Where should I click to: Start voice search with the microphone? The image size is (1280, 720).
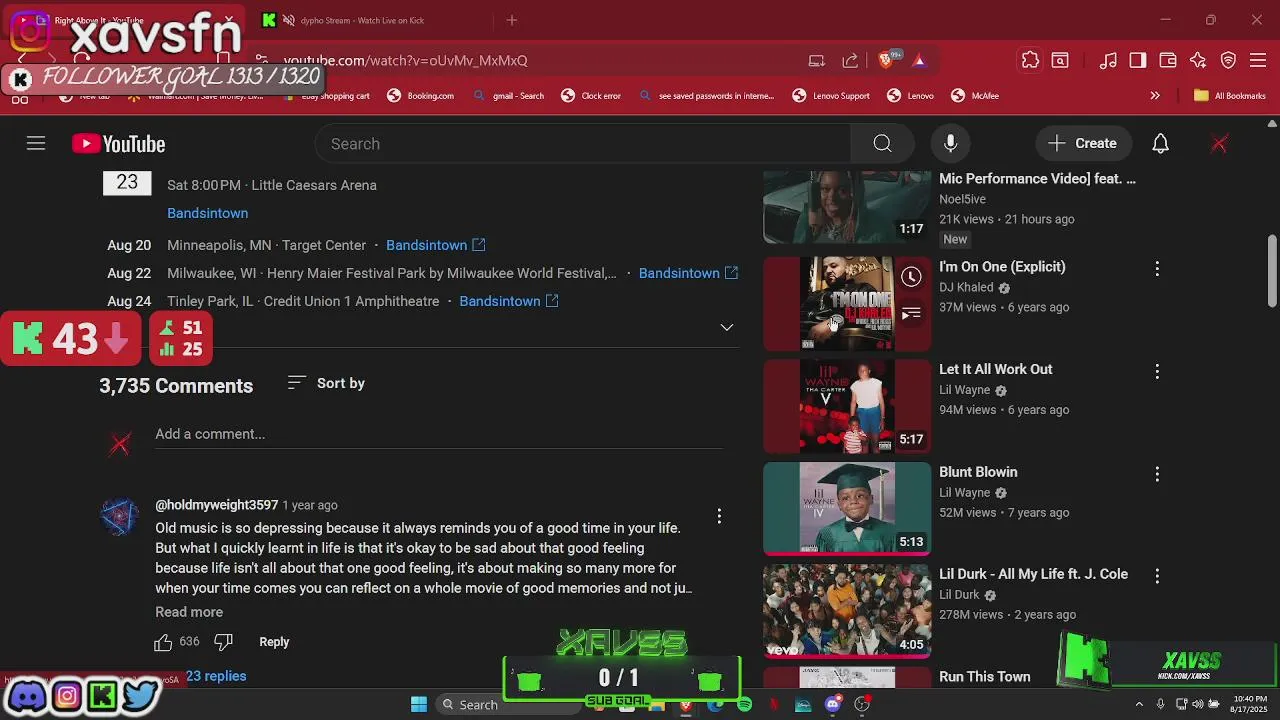pos(950,144)
